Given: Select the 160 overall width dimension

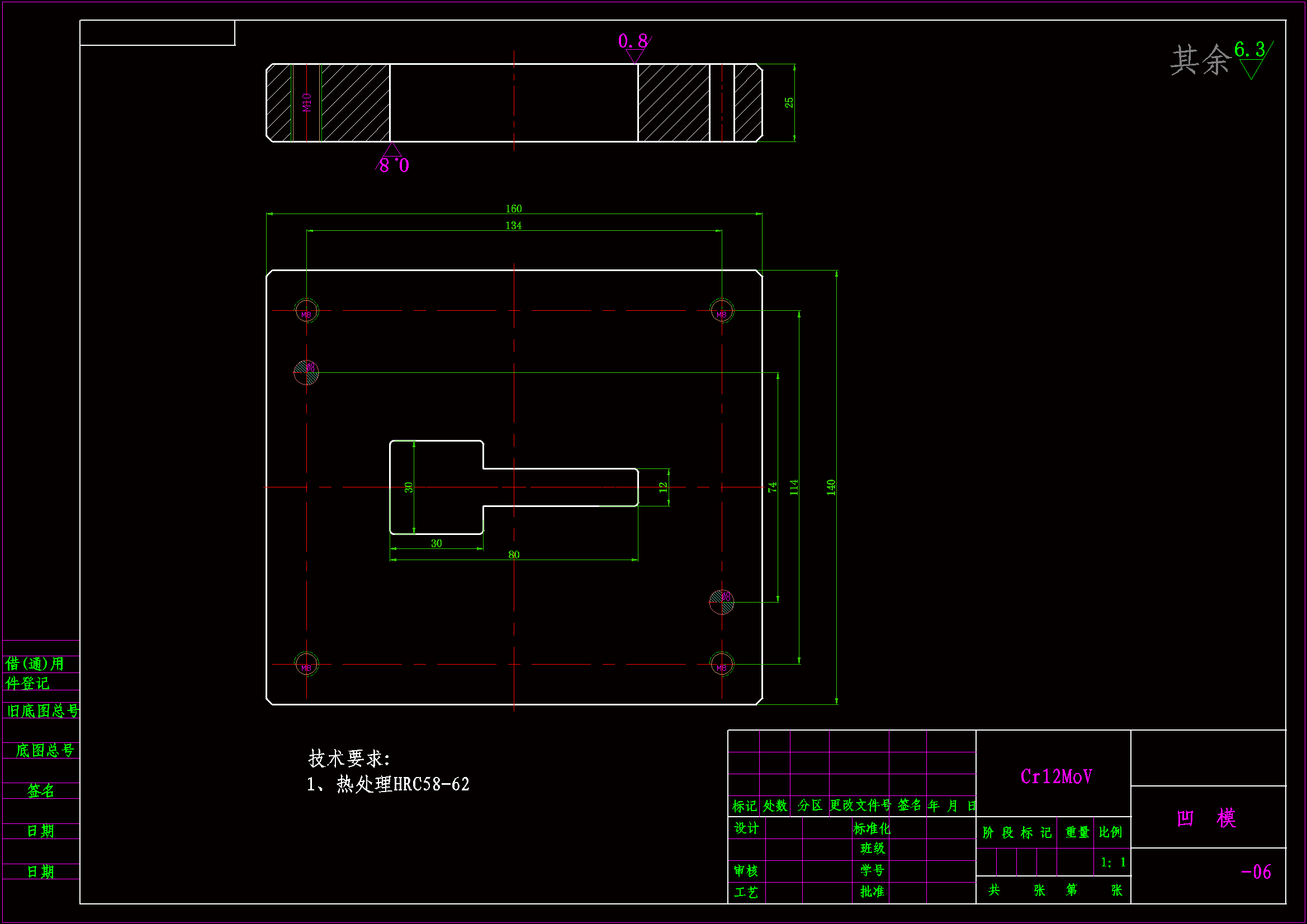Looking at the screenshot, I should pos(513,209).
